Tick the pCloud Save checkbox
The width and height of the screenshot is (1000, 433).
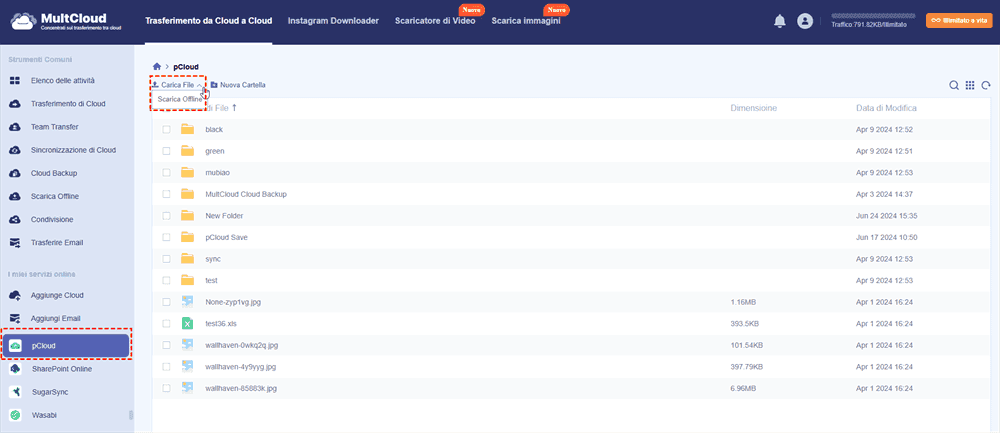coord(166,237)
